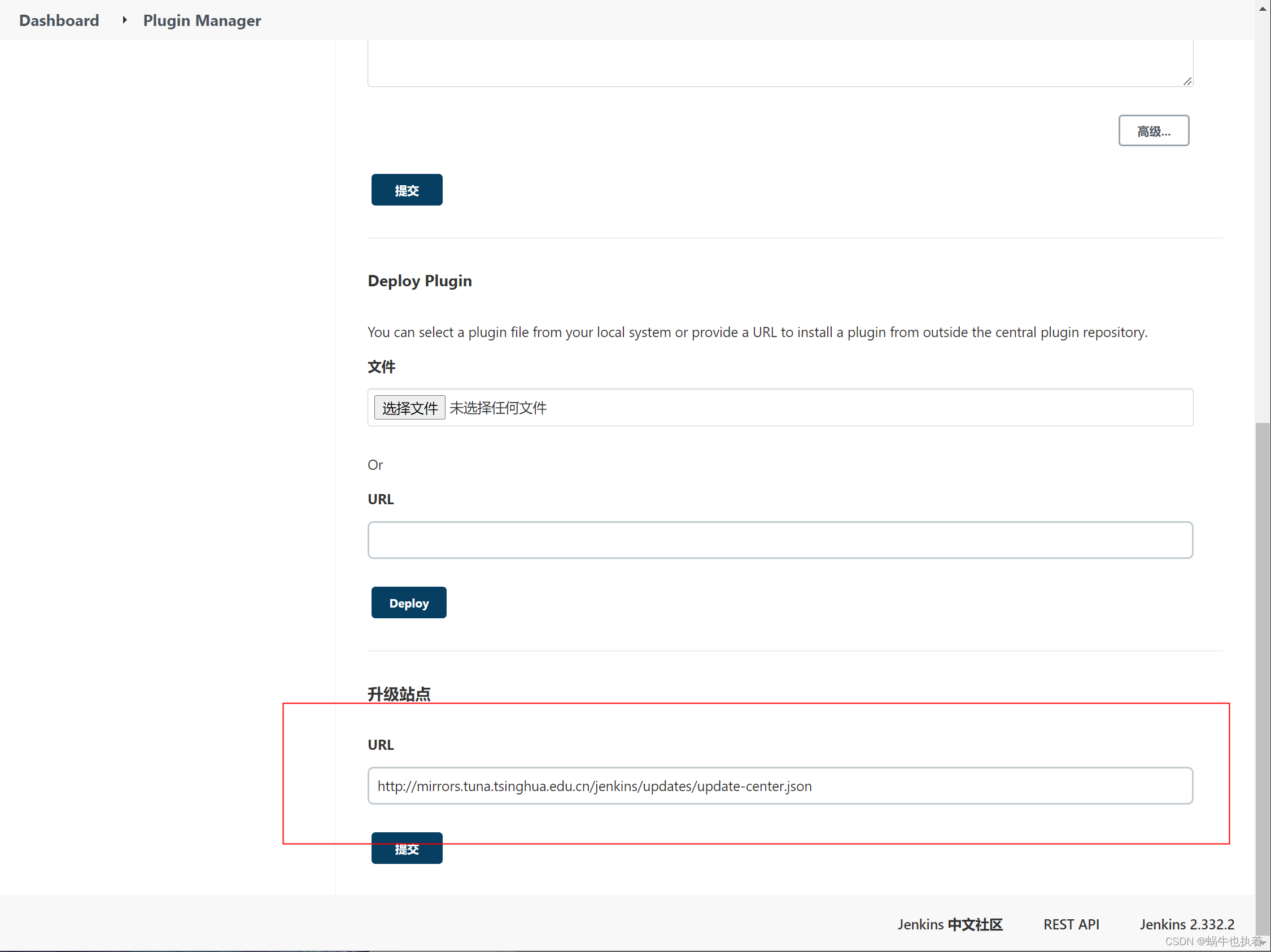The width and height of the screenshot is (1271, 952).
Task: Focus the empty URL field under Deploy Plugin
Action: point(780,540)
